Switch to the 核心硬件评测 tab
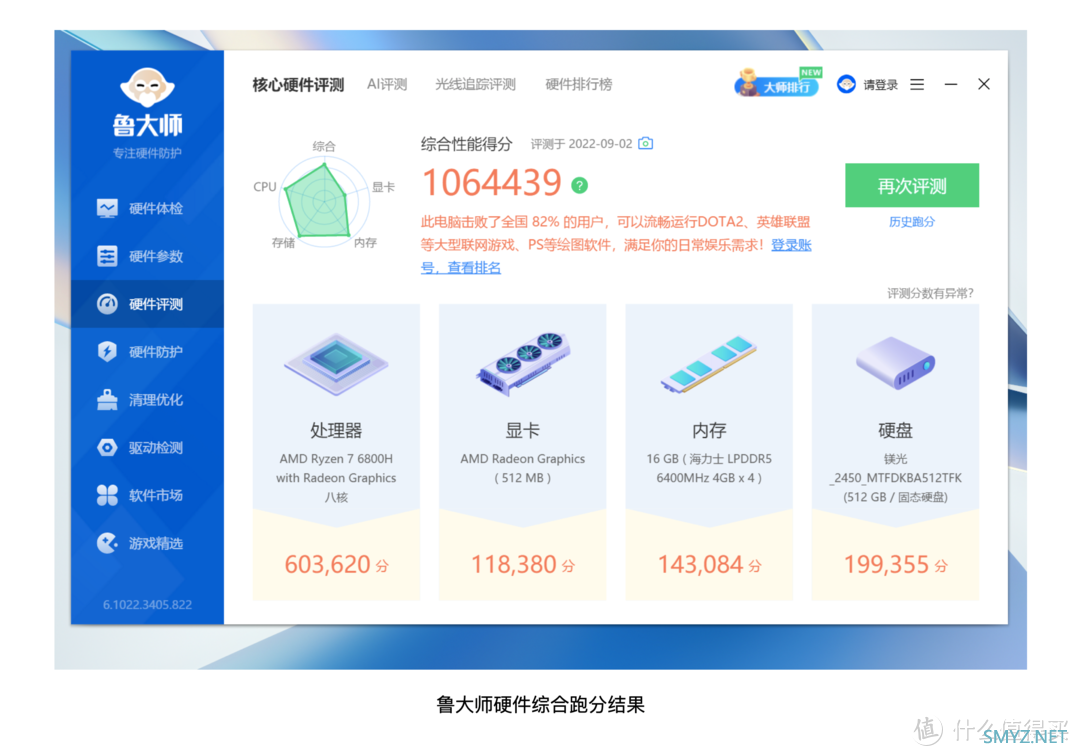 click(x=298, y=85)
